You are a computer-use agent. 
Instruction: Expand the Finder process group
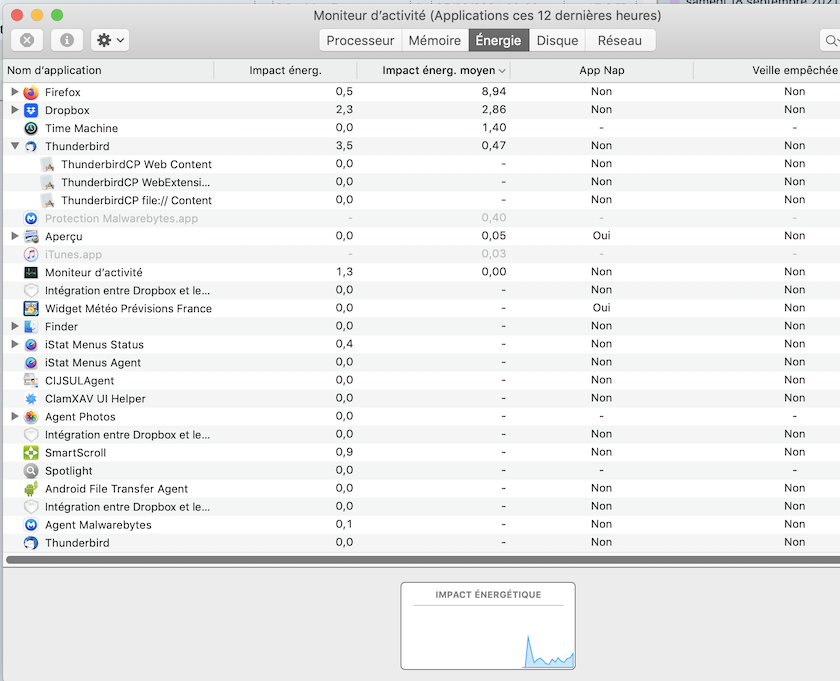(15, 326)
